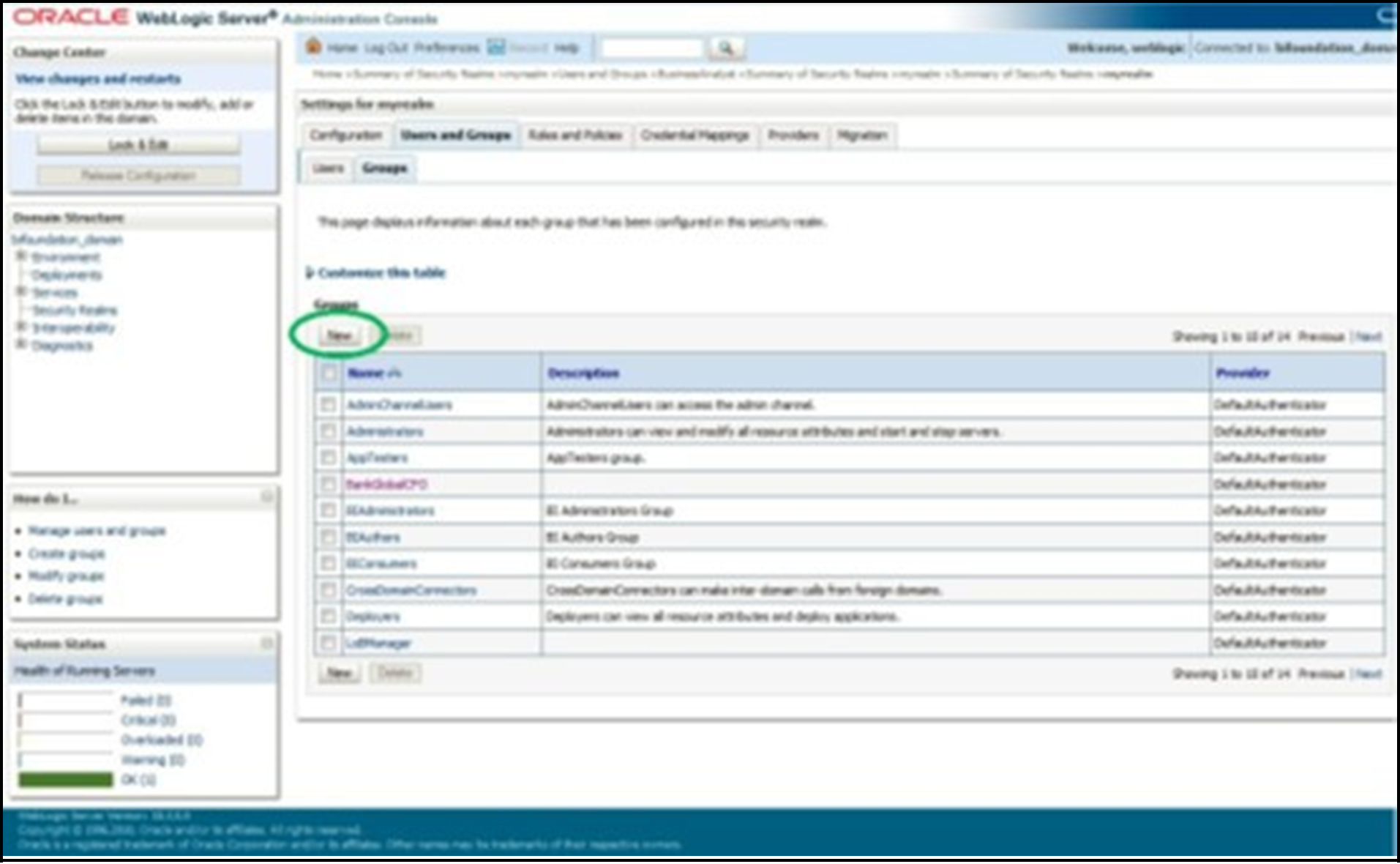This screenshot has height=864, width=1400.
Task: Click the Home house icon in toolbar
Action: pyautogui.click(x=313, y=47)
